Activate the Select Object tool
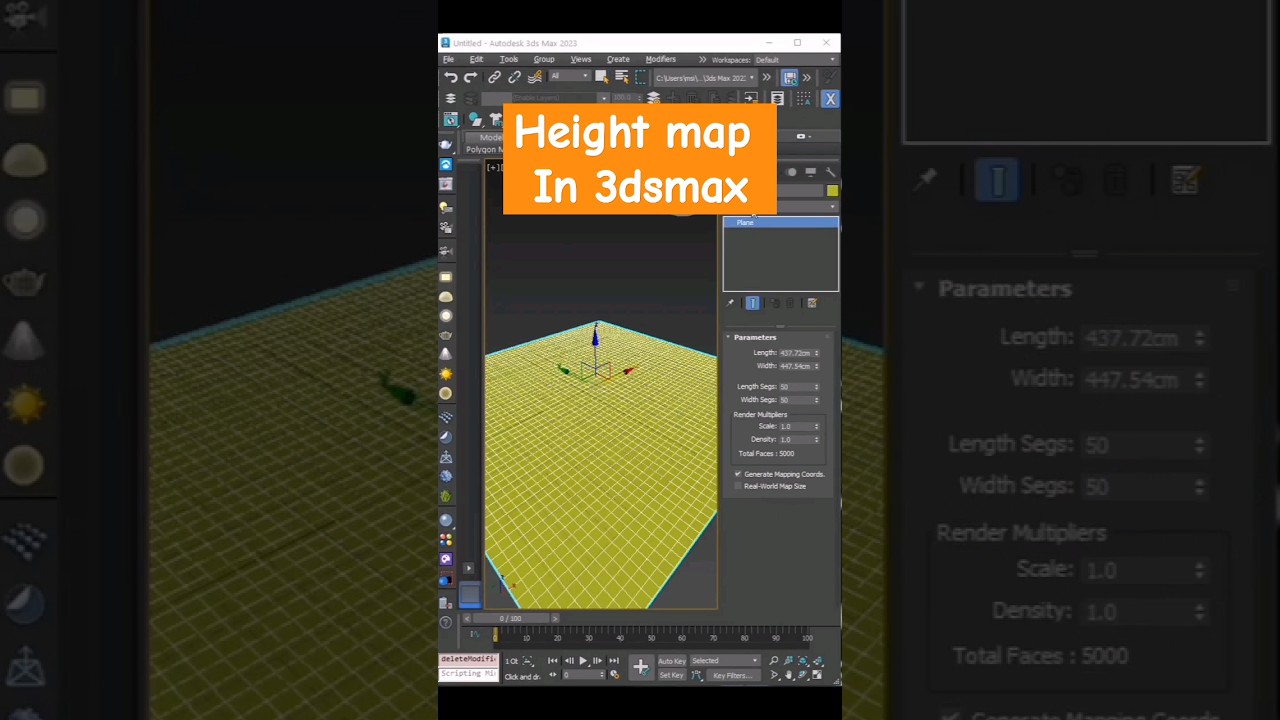1280x720 pixels. 601,77
